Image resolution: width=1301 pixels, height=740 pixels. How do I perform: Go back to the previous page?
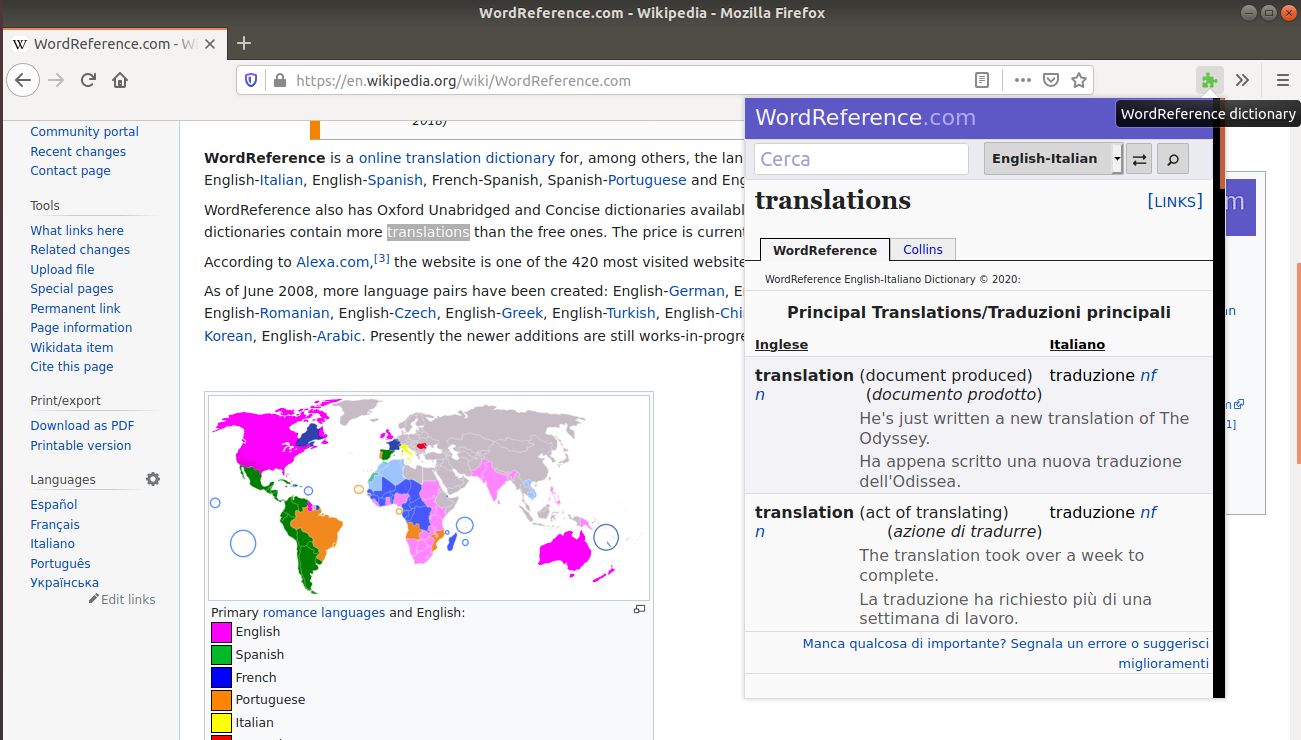tap(23, 80)
